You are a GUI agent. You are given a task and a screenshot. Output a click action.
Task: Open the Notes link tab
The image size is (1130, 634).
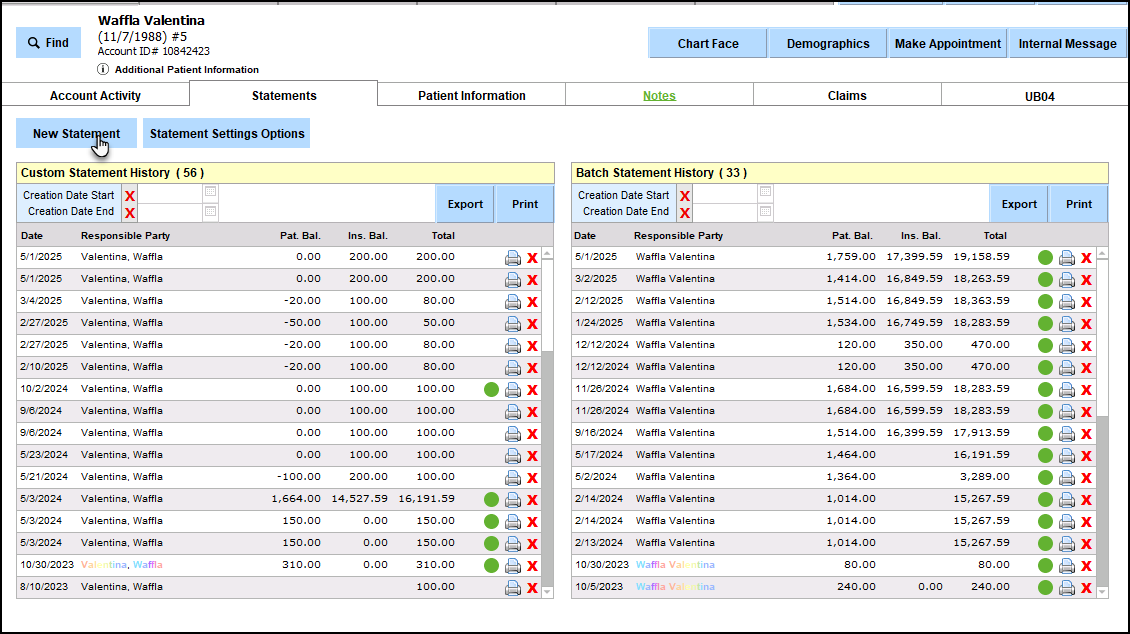[x=659, y=96]
